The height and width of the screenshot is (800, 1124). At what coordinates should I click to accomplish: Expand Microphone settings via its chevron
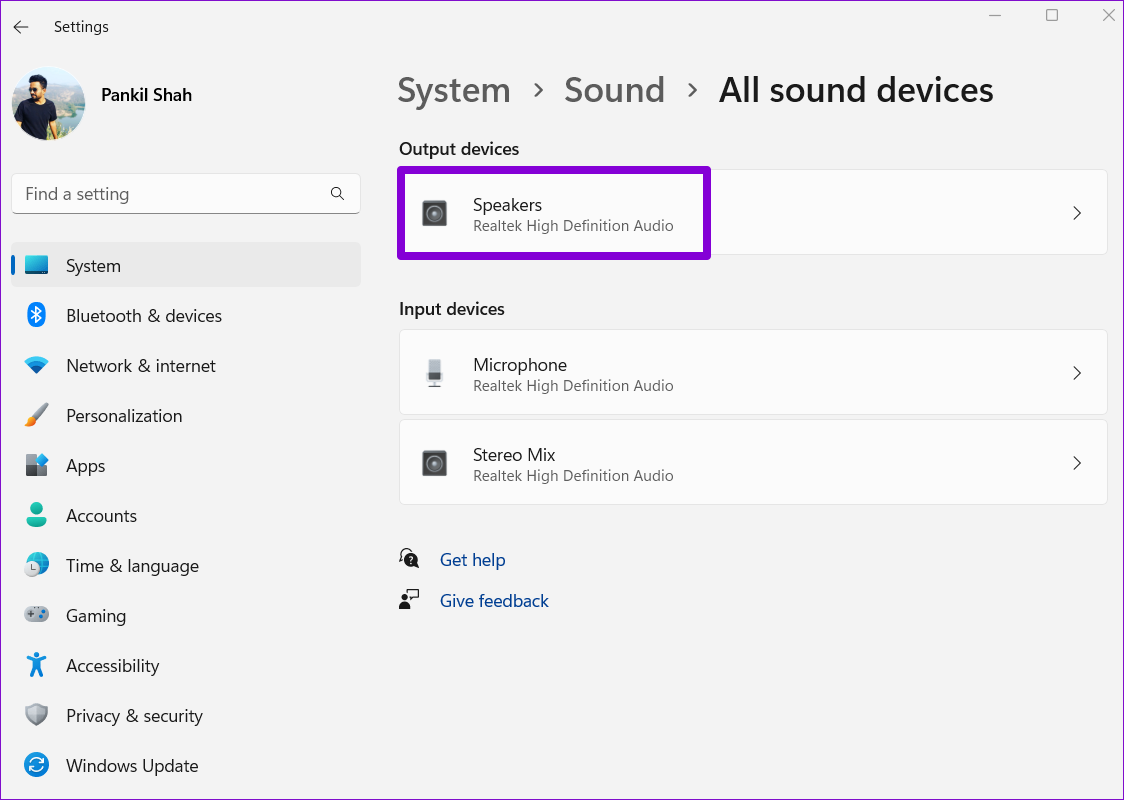point(1077,373)
